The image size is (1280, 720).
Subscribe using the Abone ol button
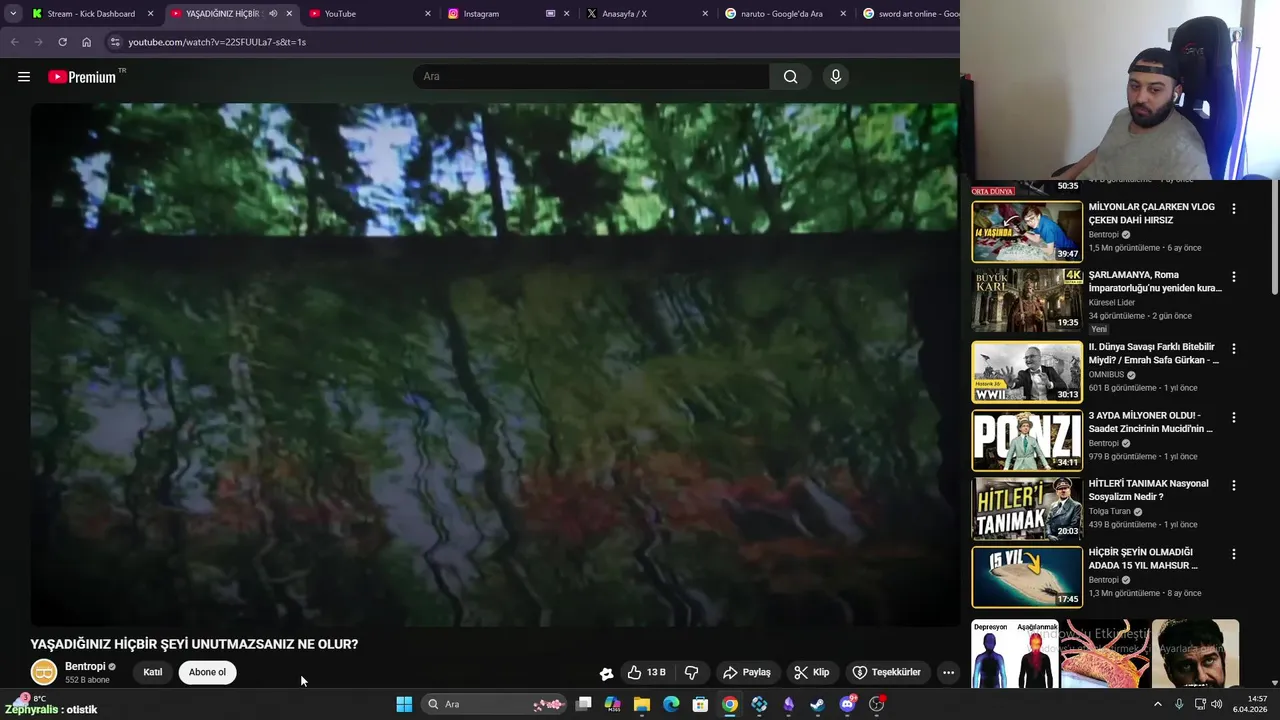pyautogui.click(x=207, y=672)
